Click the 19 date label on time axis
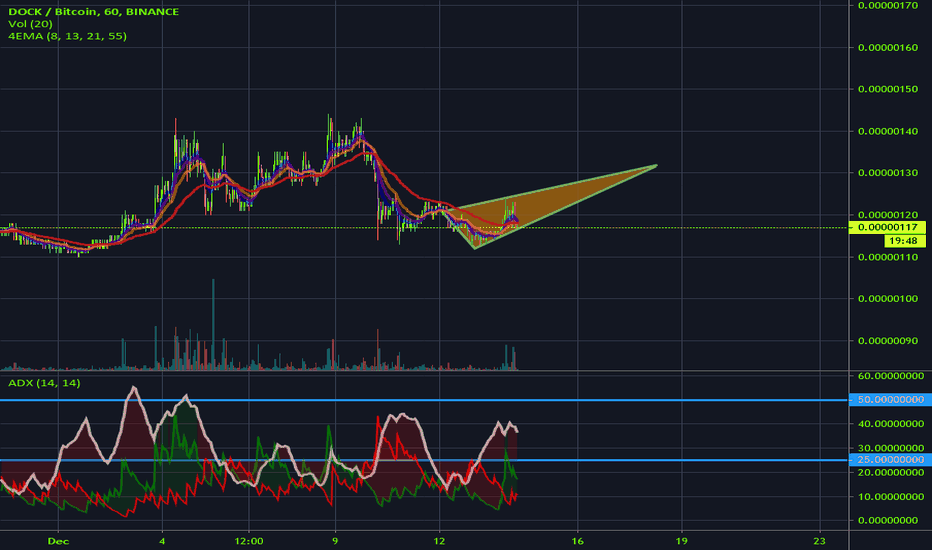 [x=681, y=541]
